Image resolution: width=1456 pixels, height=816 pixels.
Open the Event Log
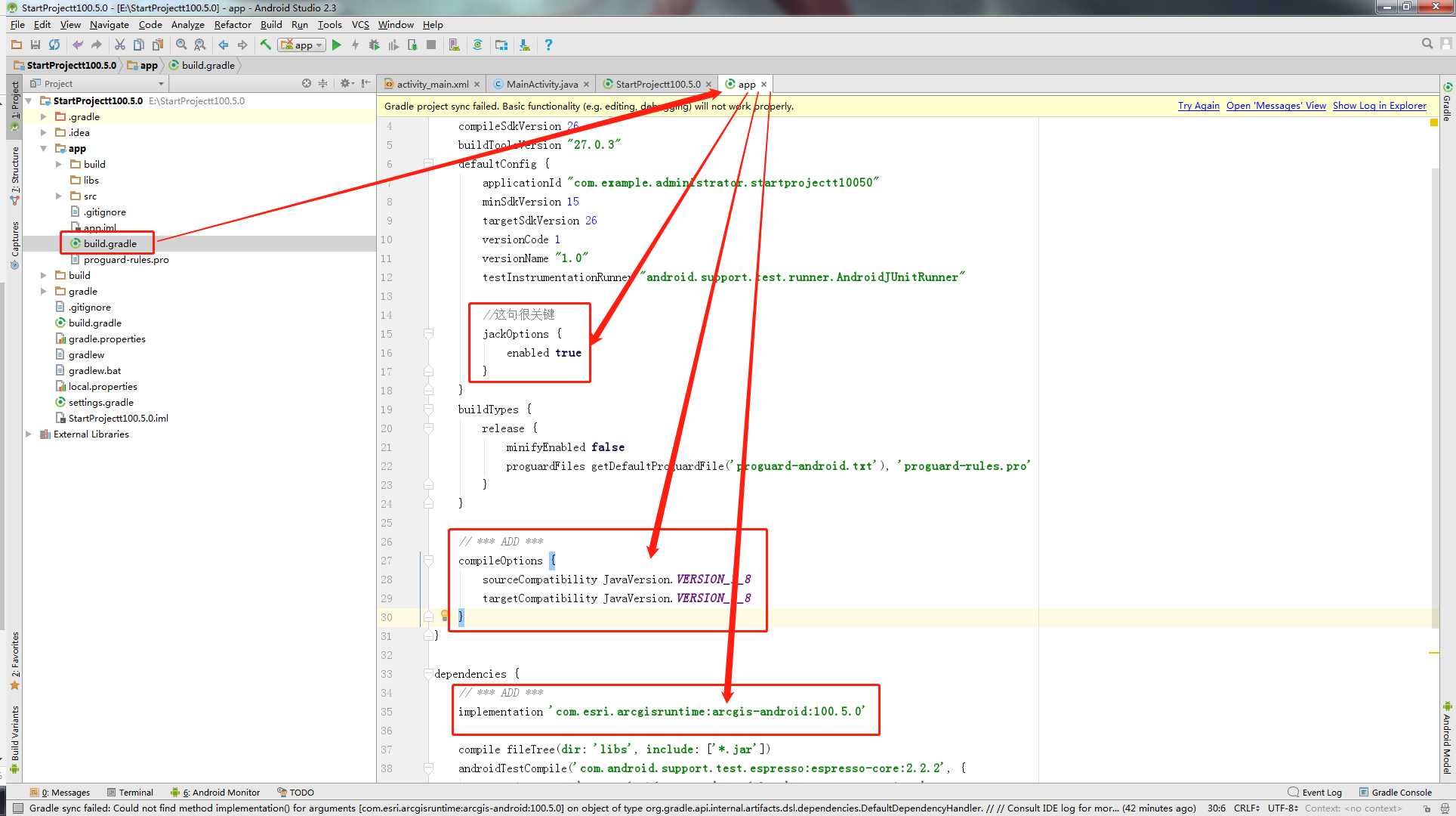pos(1315,792)
